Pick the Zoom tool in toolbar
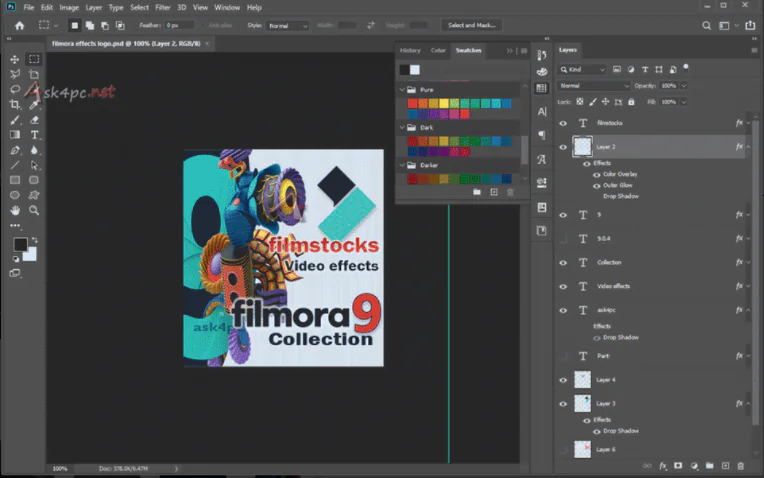This screenshot has height=478, width=764. pos(35,210)
